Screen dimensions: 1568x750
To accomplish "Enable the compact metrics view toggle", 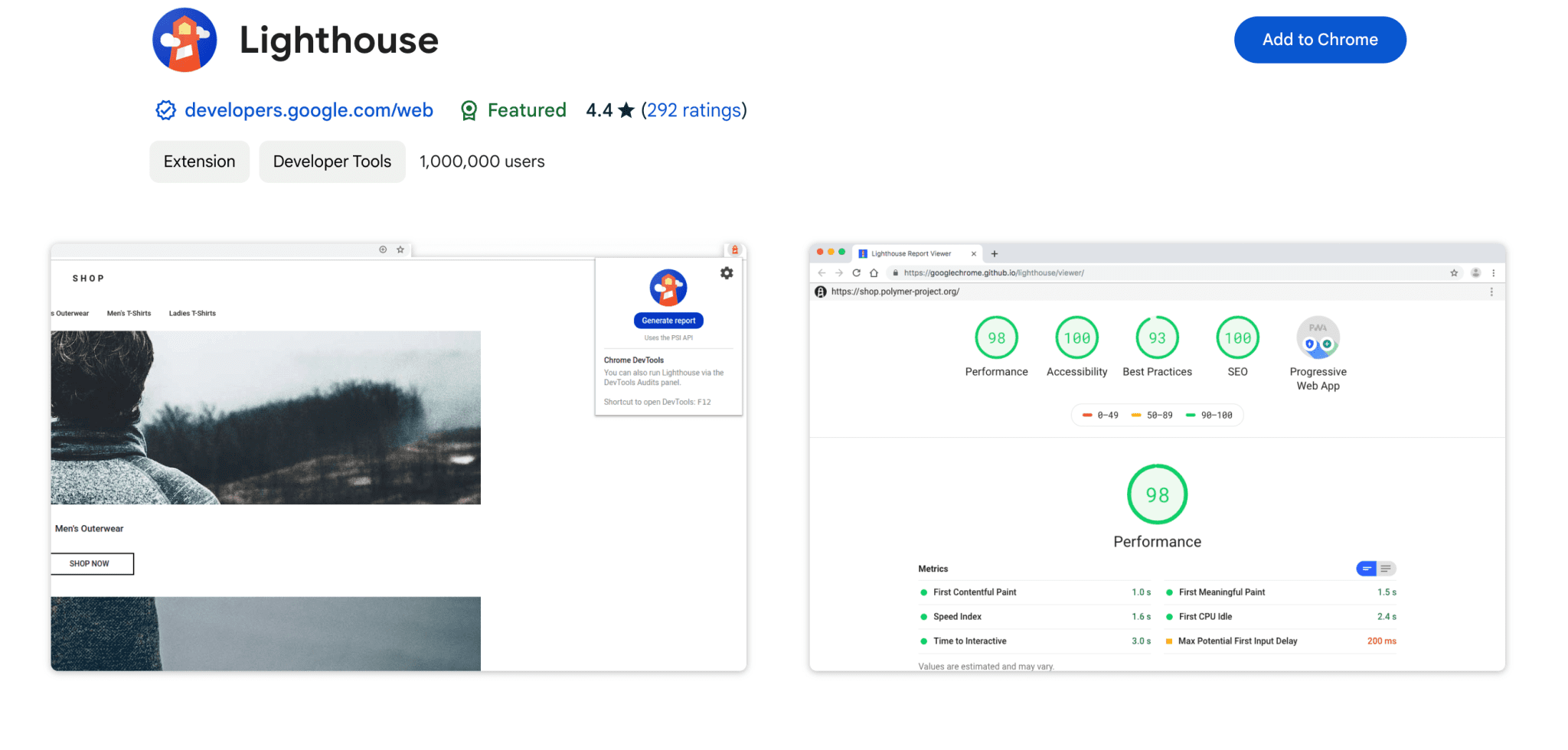I will click(1367, 569).
